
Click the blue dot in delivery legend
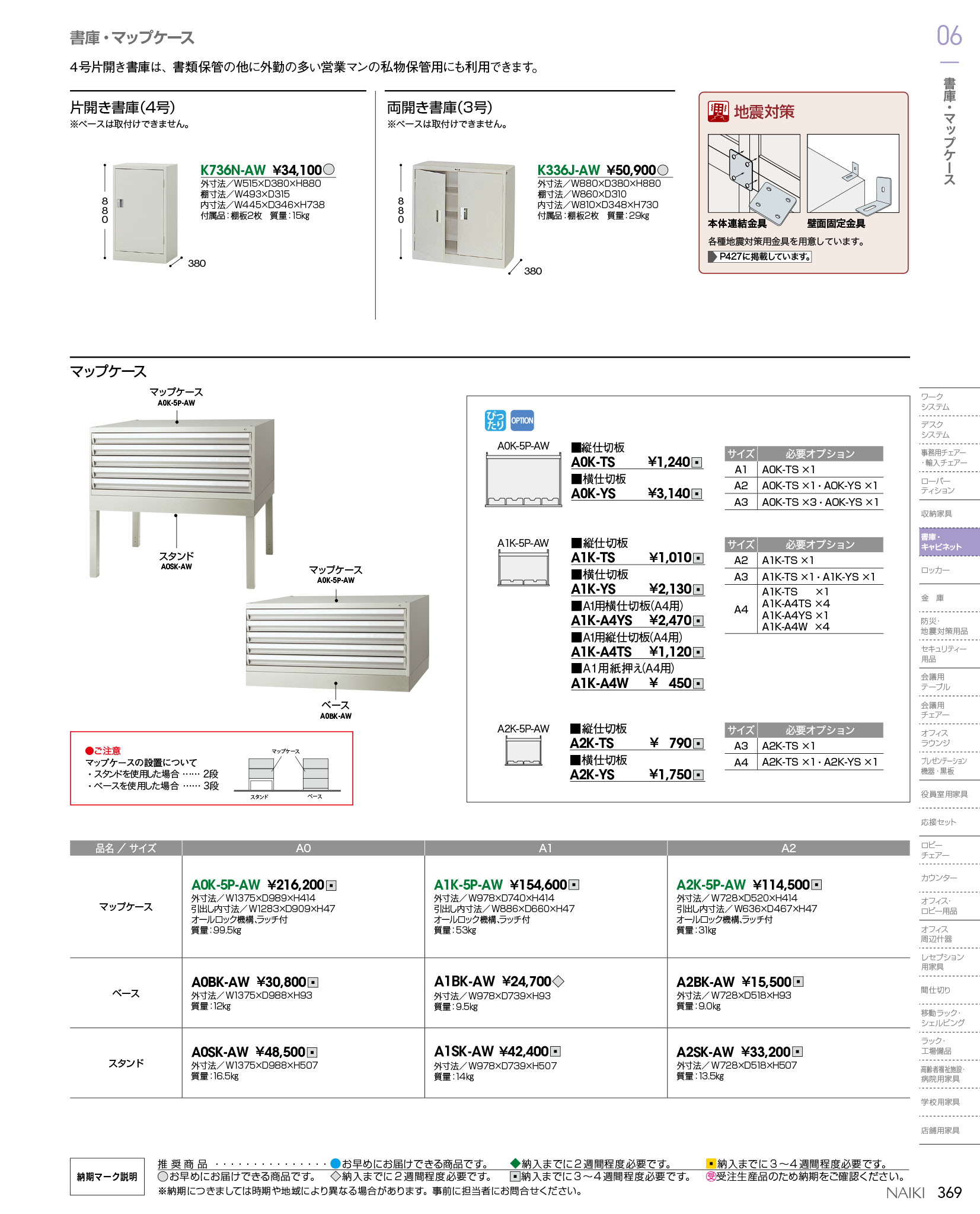336,1164
